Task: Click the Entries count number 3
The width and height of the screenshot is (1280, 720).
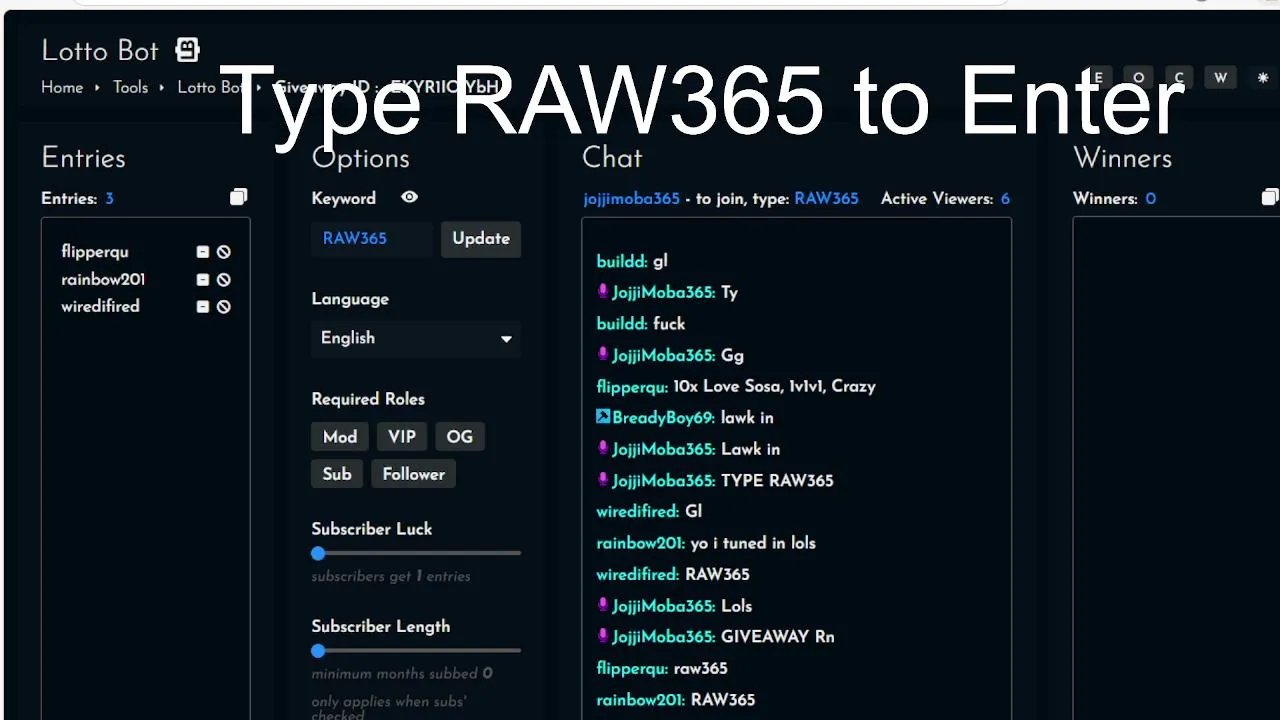Action: (x=110, y=199)
